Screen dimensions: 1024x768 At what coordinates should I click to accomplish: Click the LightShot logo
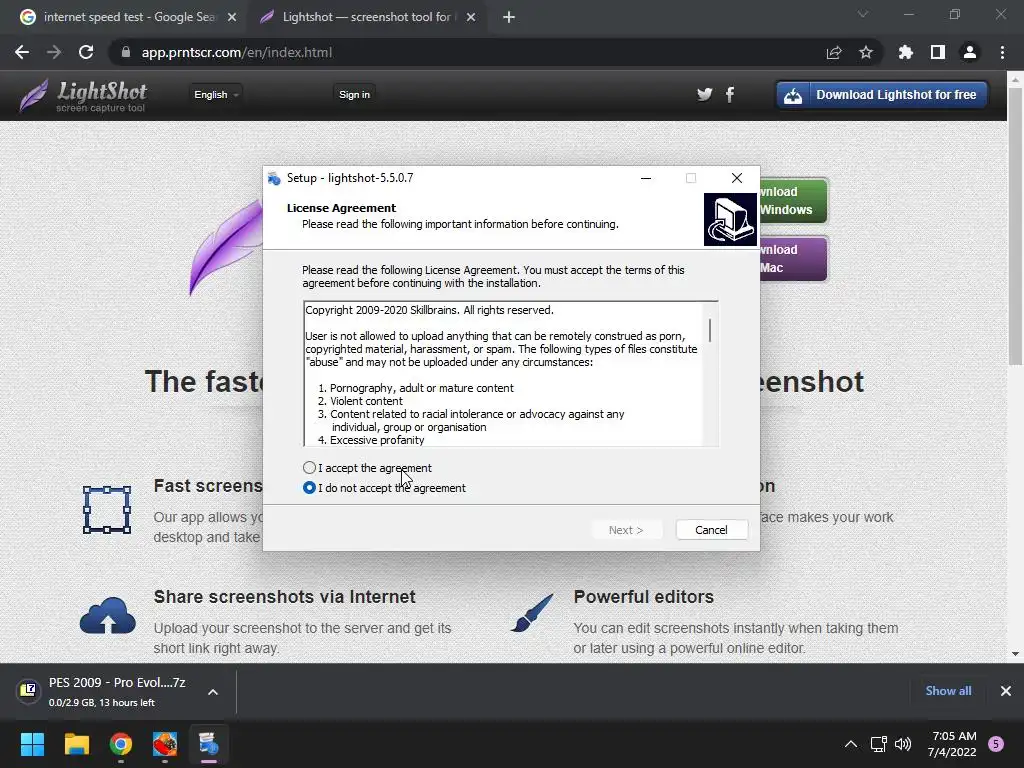(x=83, y=95)
